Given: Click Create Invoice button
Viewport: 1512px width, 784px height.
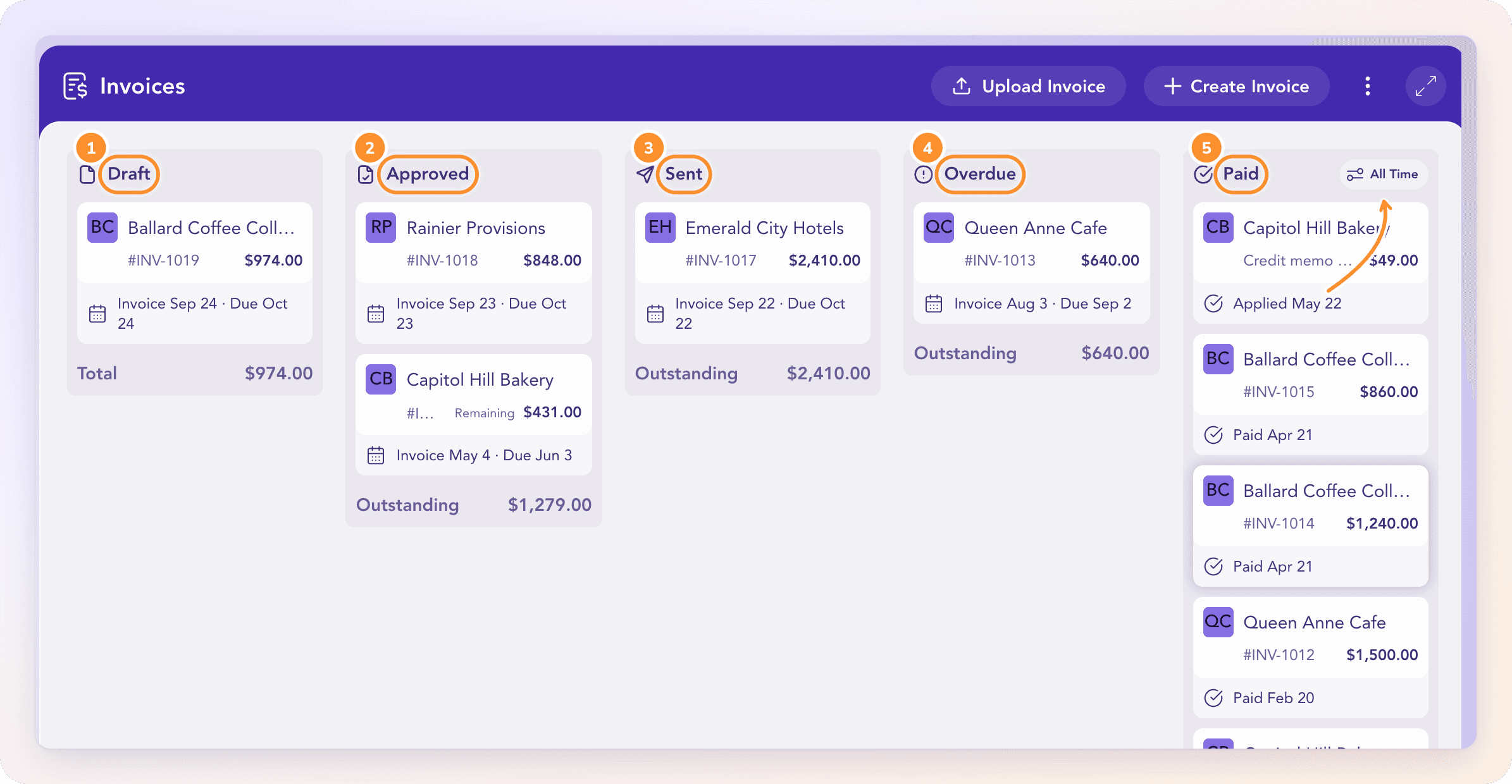Looking at the screenshot, I should pos(1237,86).
